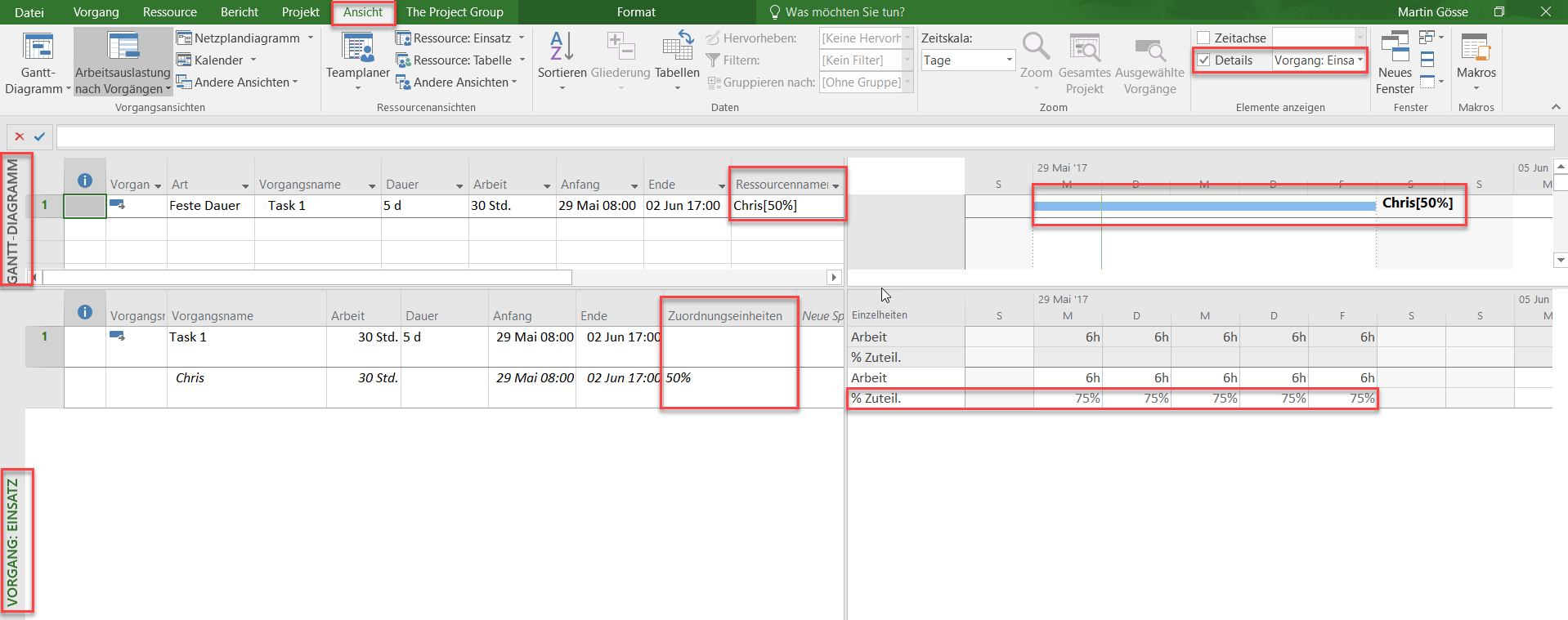Open a Neues Fenster
The height and width of the screenshot is (620, 1568).
pos(1394,47)
